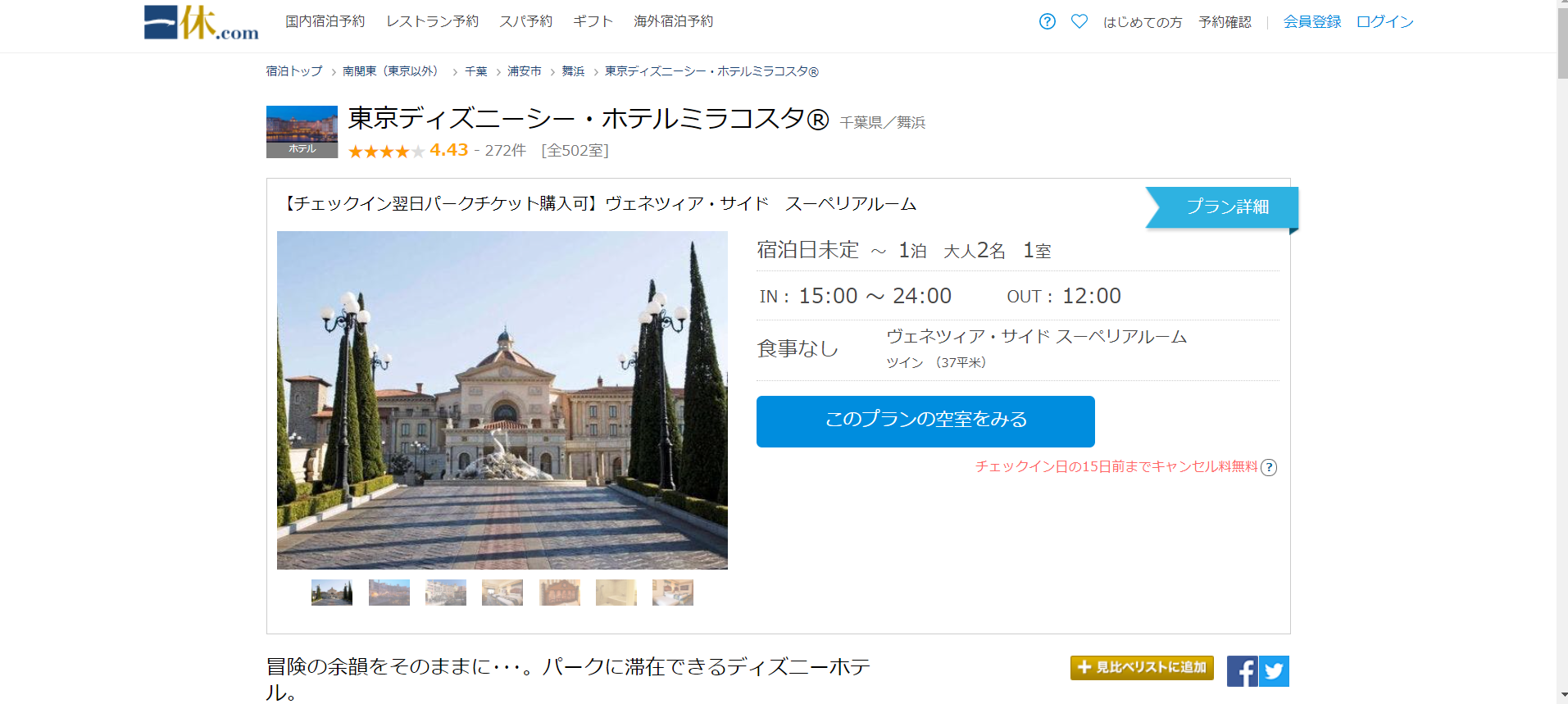
Task: Go to 浦安市 breadcrumb
Action: [525, 71]
